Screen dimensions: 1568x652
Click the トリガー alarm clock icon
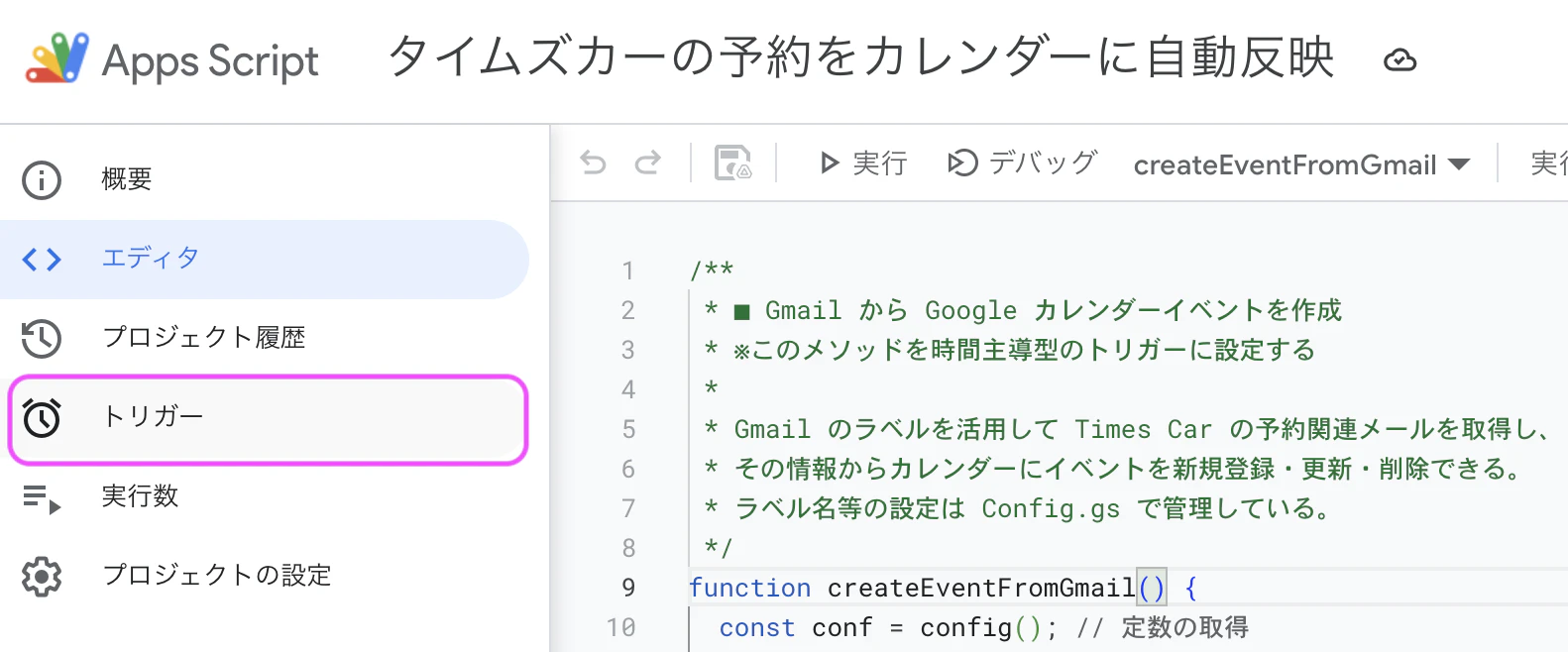coord(42,417)
